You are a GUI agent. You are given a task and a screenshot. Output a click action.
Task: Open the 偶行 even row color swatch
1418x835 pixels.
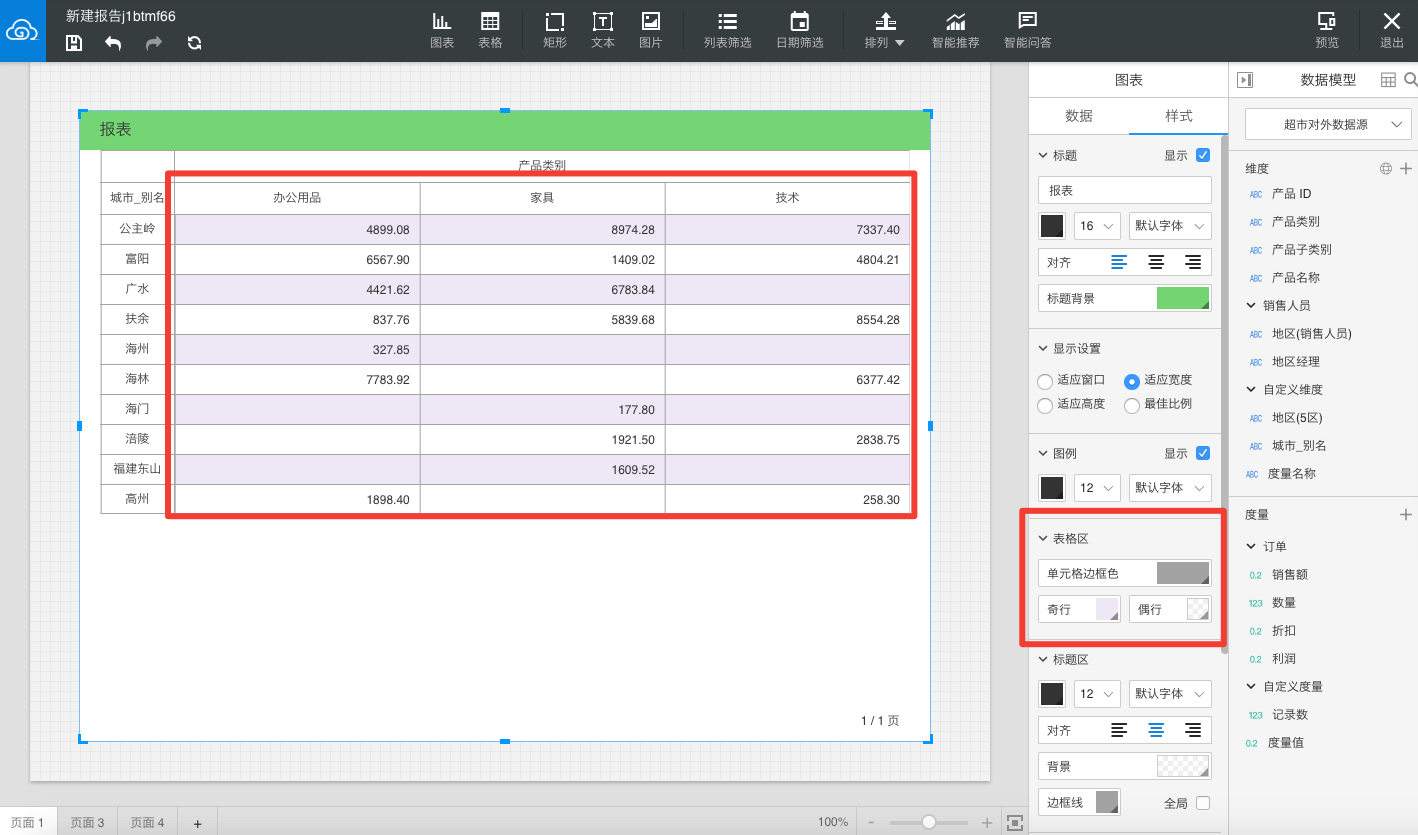point(1197,609)
